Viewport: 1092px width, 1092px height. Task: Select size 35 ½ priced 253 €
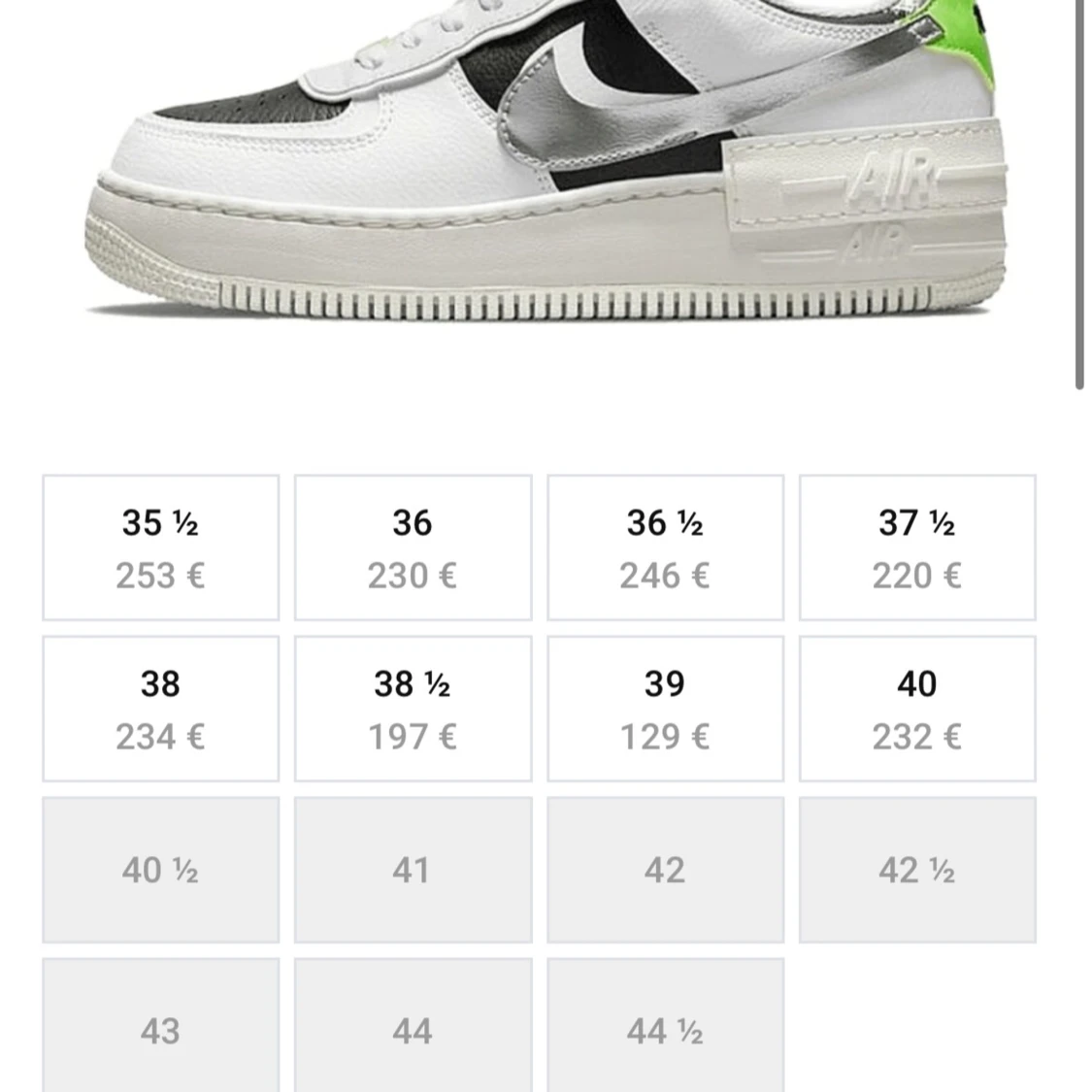160,546
